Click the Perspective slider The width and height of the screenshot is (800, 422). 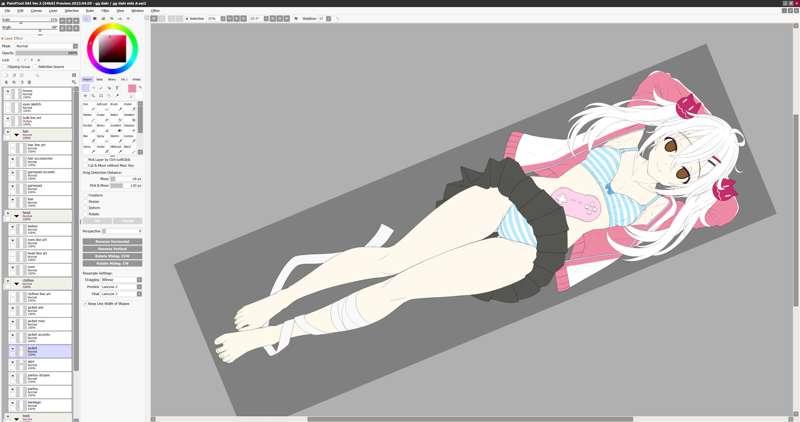tap(122, 231)
